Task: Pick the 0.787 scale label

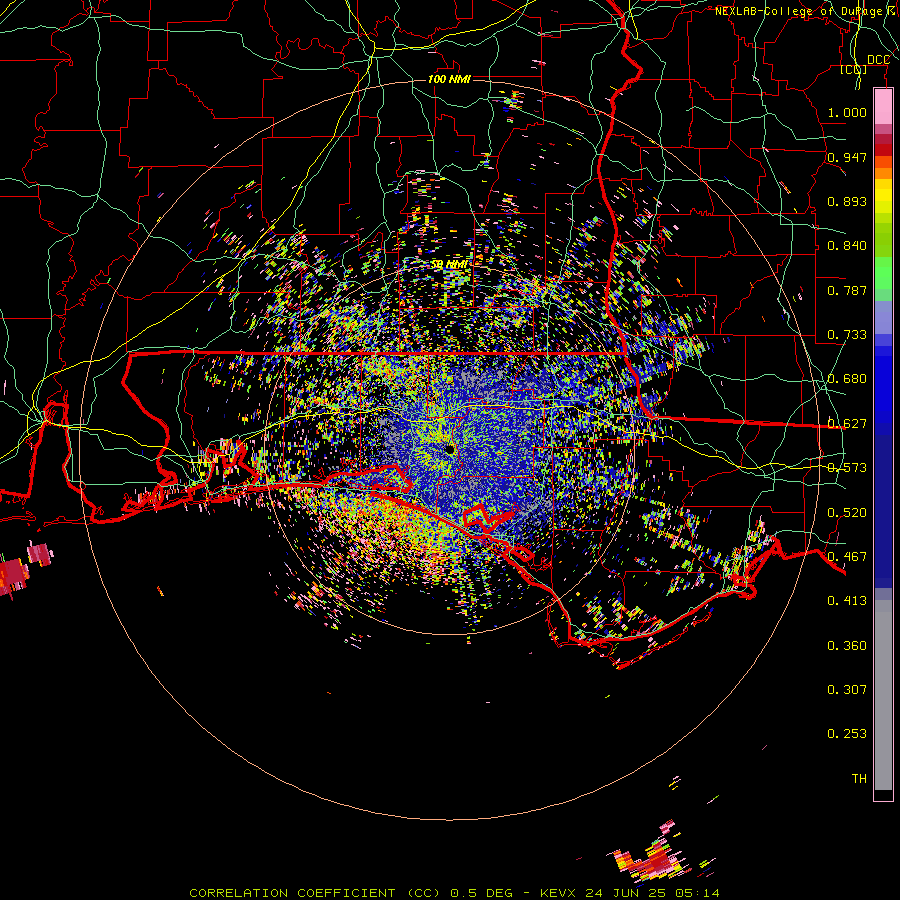Action: coord(847,290)
